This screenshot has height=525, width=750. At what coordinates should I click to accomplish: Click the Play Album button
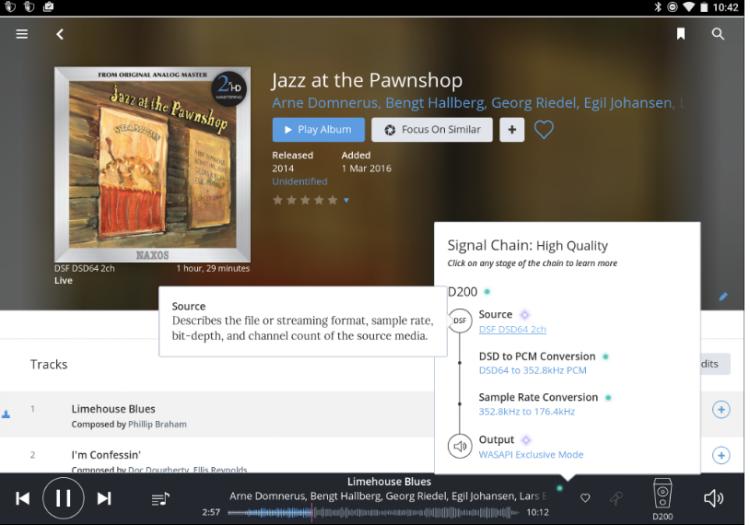coord(319,130)
